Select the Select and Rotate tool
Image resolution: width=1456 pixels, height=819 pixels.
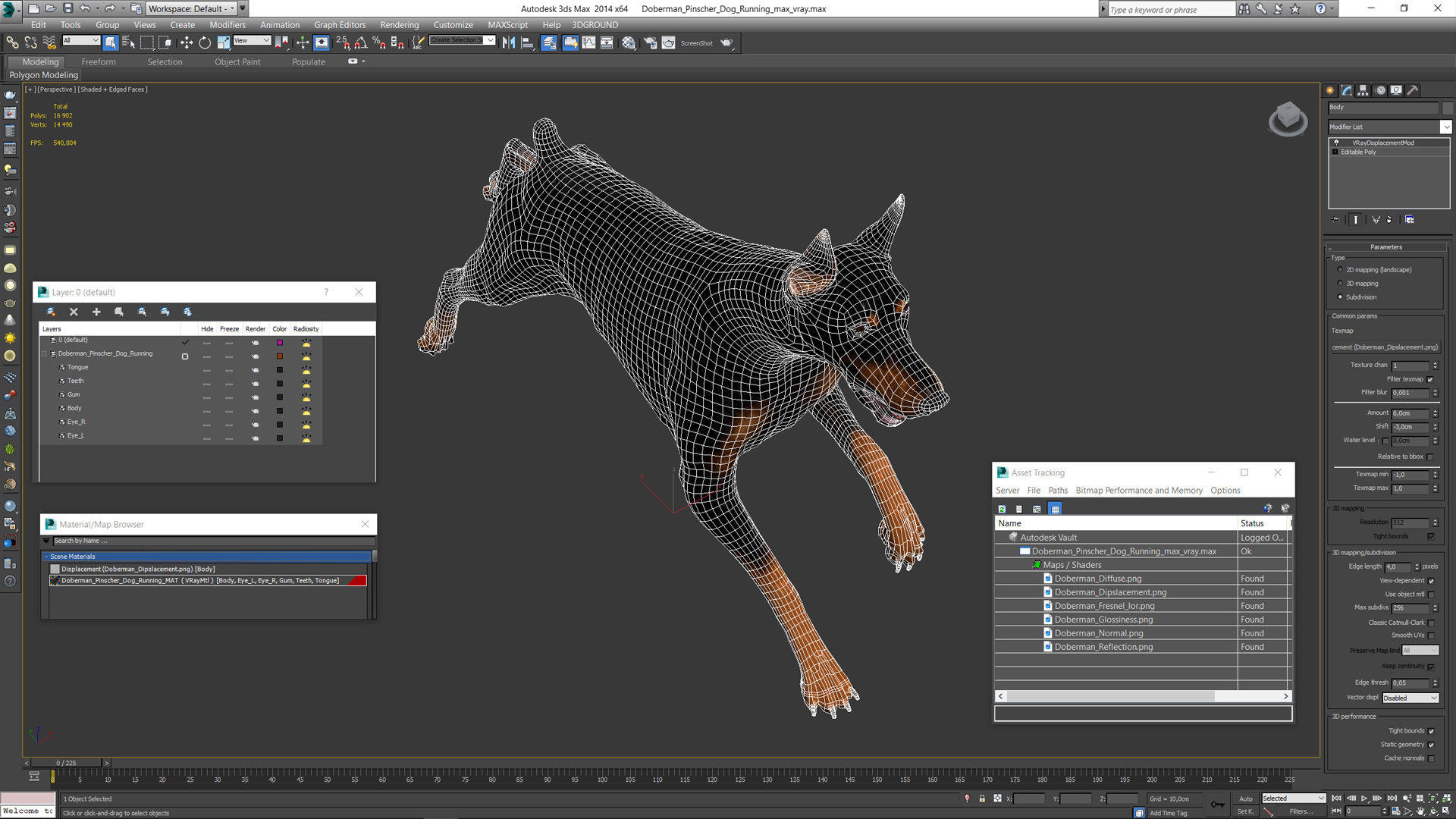pos(205,43)
